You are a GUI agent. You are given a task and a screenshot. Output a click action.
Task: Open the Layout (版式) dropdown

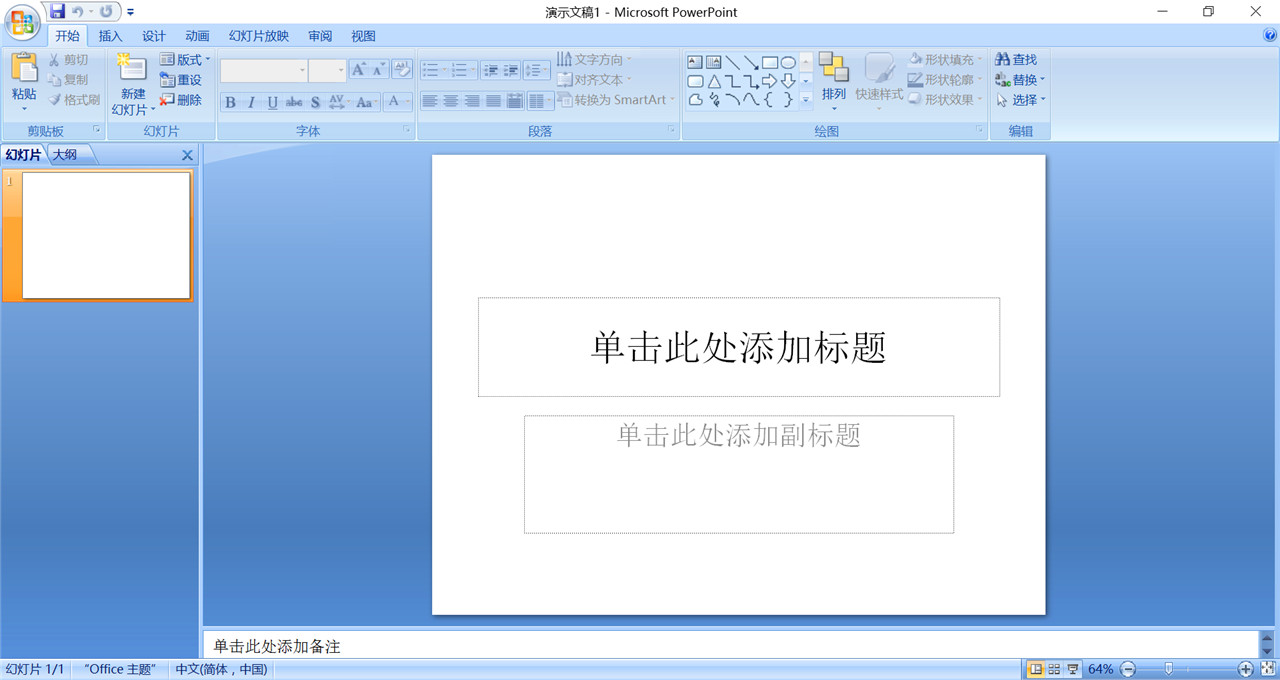pyautogui.click(x=185, y=60)
